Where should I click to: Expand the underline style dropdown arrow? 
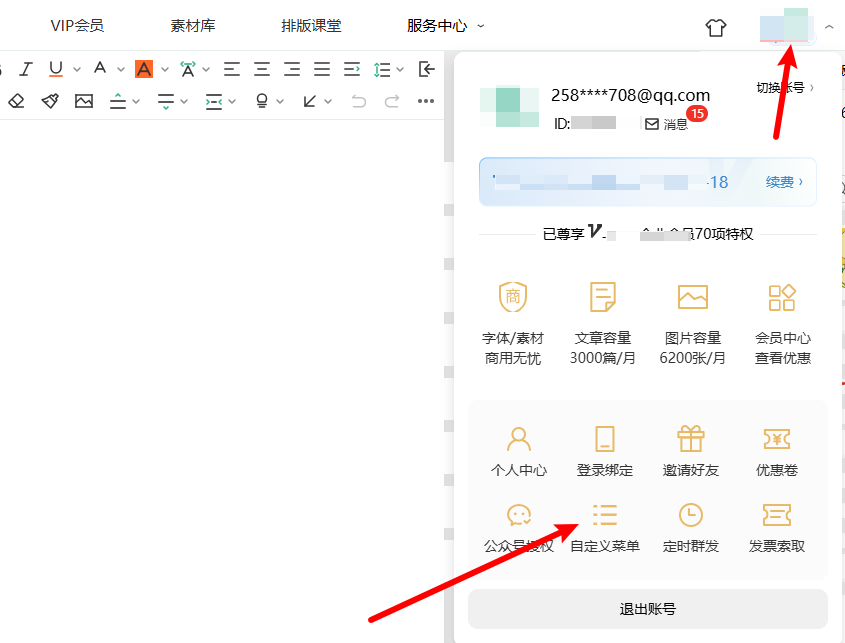(77, 70)
